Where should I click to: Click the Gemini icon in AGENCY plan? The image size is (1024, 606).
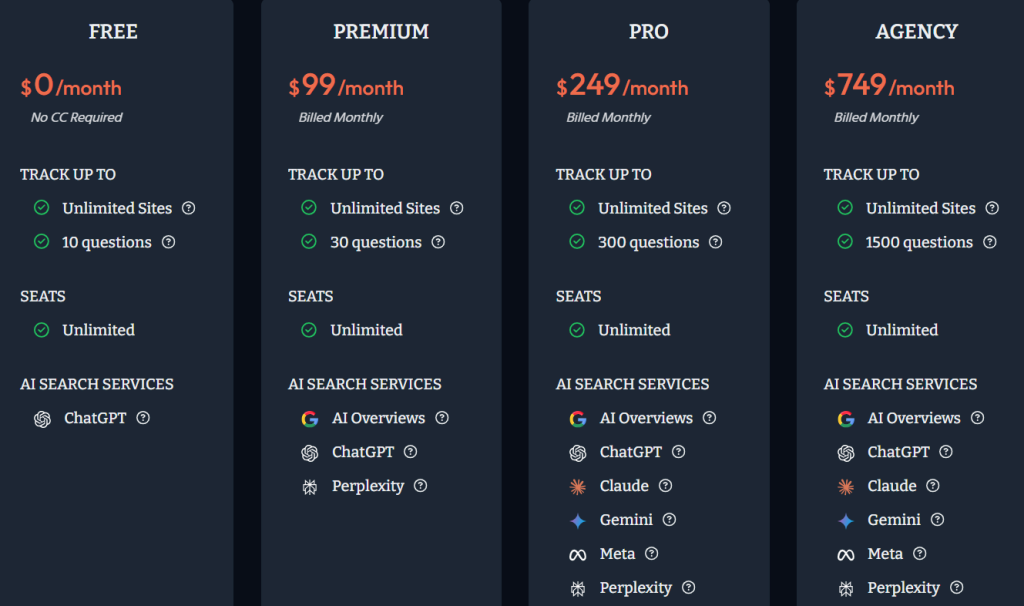[x=845, y=520]
